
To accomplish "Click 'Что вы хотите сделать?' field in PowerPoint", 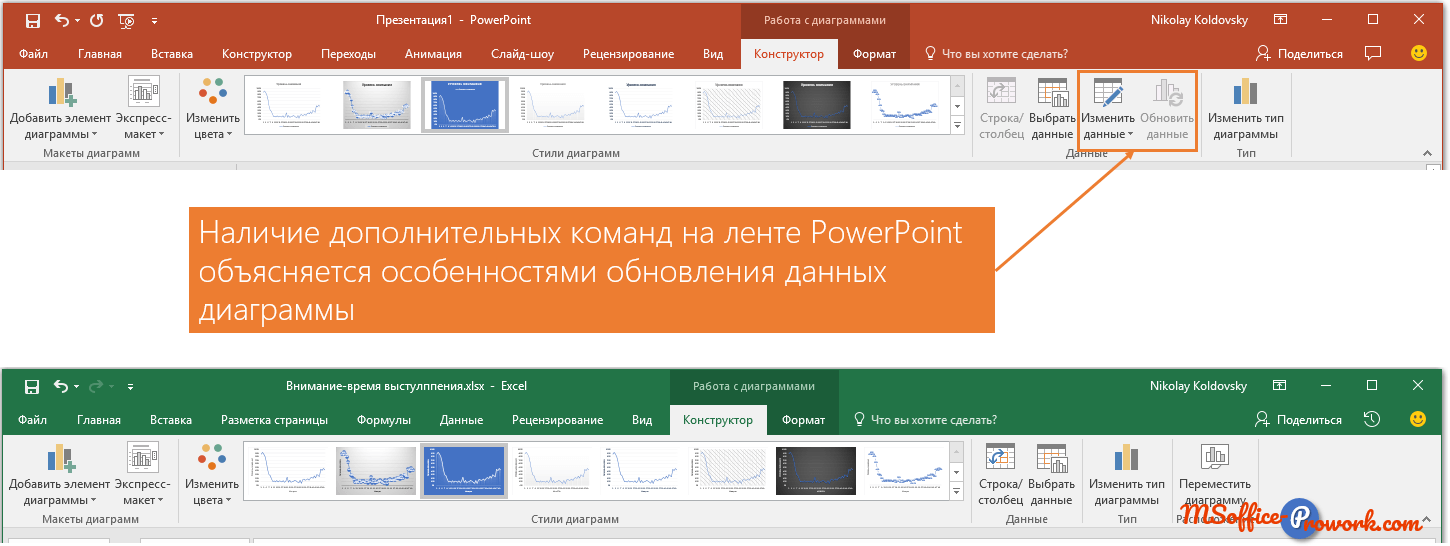I will coord(995,54).
